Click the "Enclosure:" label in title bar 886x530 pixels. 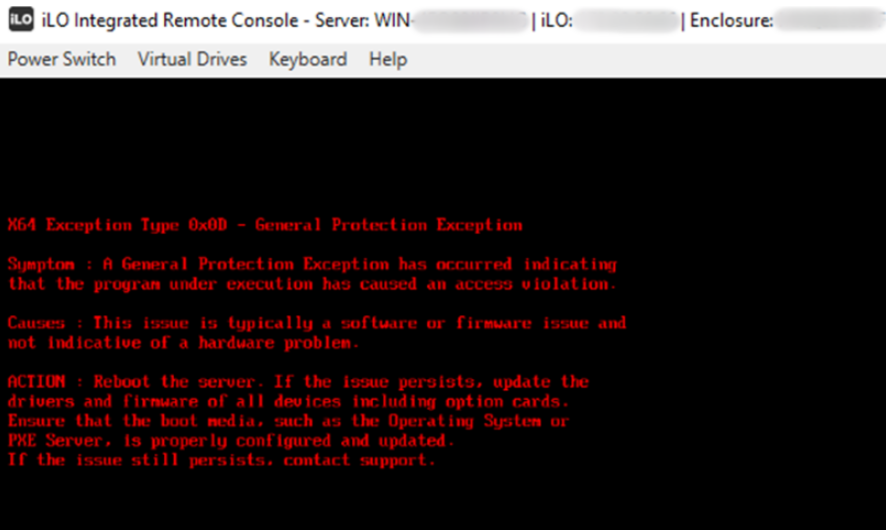tap(731, 20)
